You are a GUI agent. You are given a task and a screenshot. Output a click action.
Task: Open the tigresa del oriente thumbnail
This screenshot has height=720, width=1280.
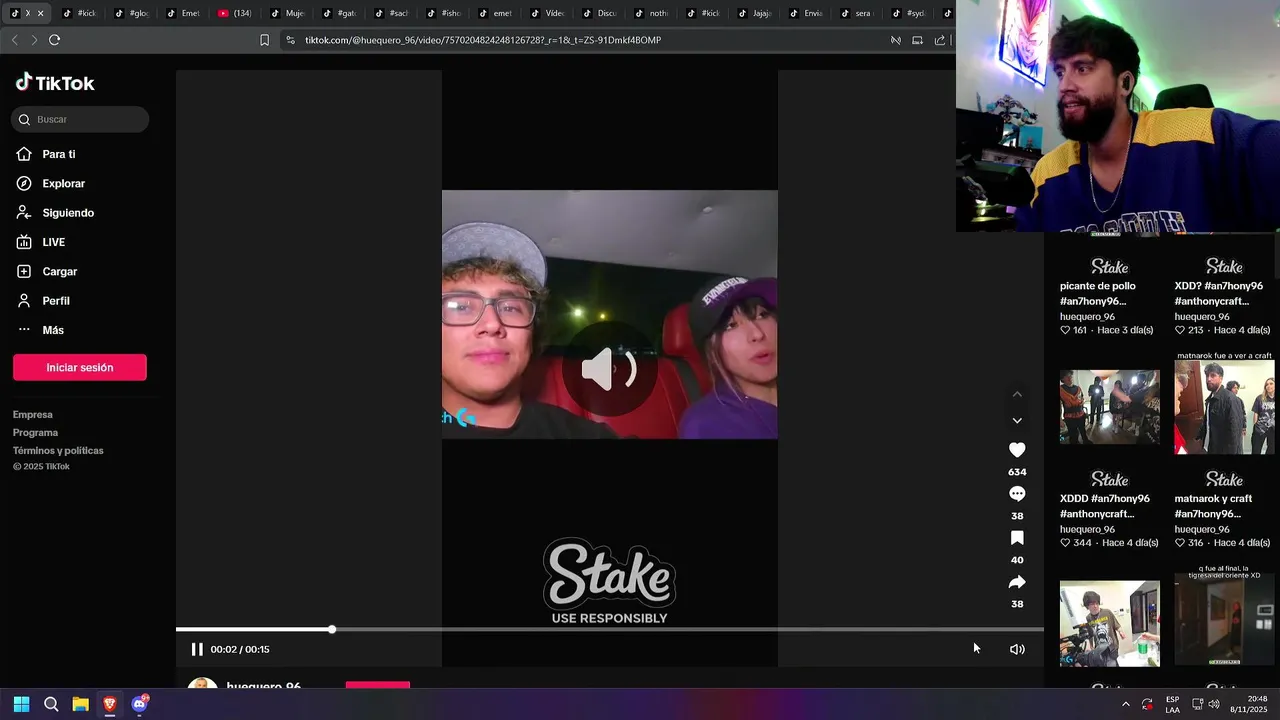point(1224,619)
